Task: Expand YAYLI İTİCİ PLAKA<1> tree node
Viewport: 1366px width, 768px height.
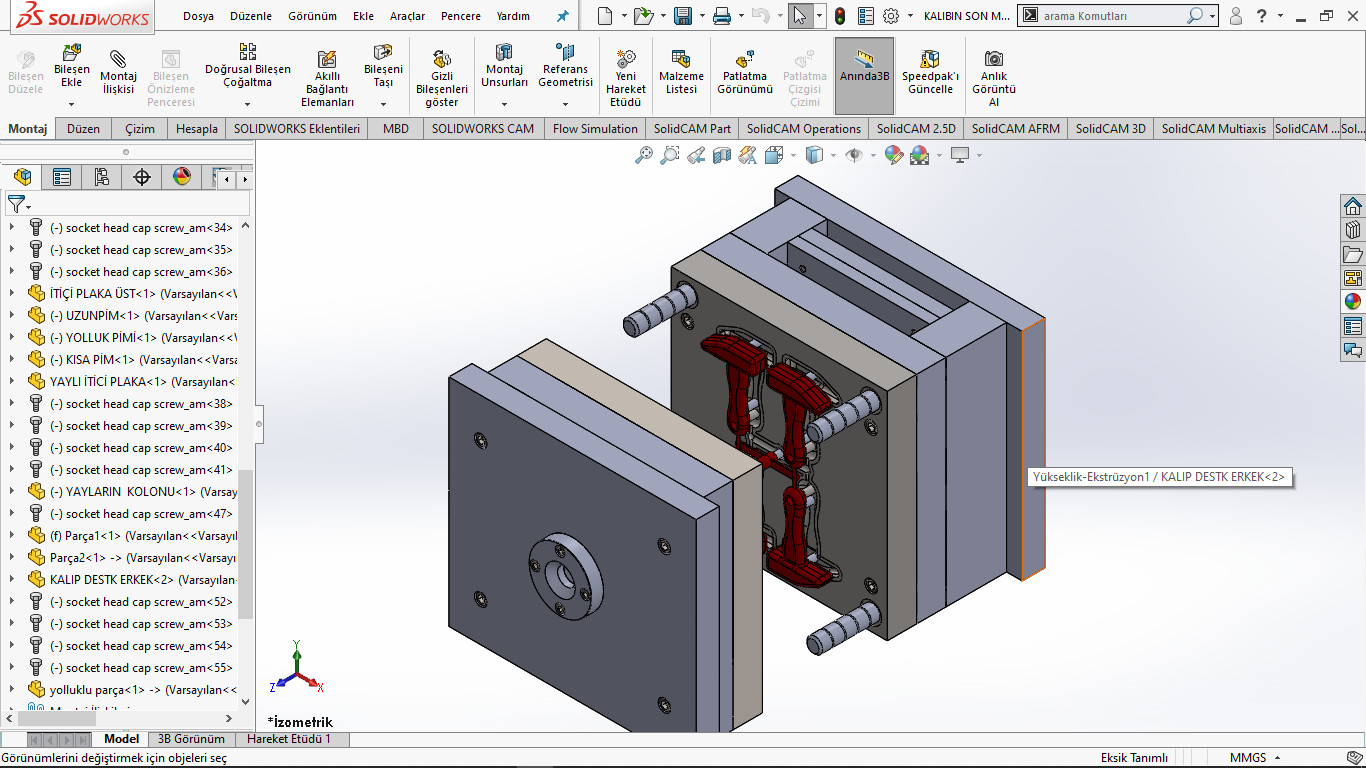Action: coord(12,382)
